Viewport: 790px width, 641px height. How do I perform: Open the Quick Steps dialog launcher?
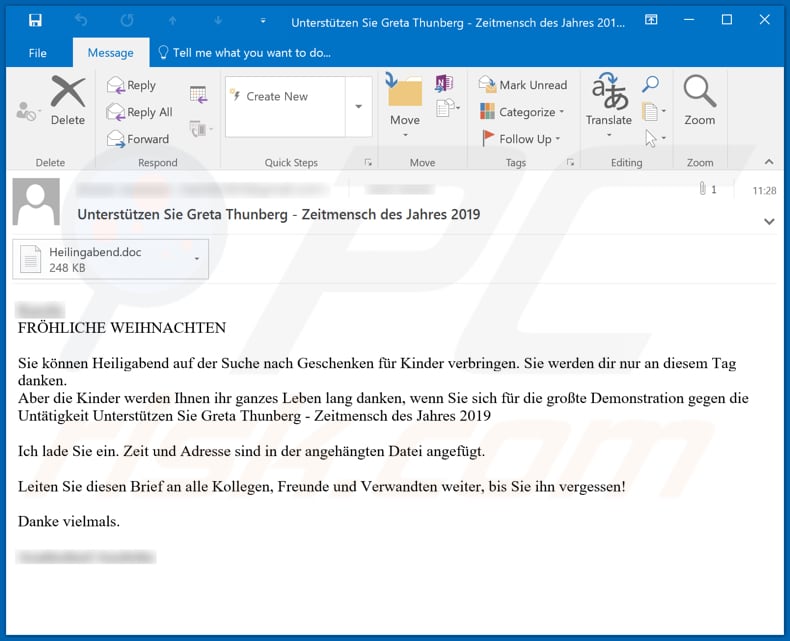point(368,162)
